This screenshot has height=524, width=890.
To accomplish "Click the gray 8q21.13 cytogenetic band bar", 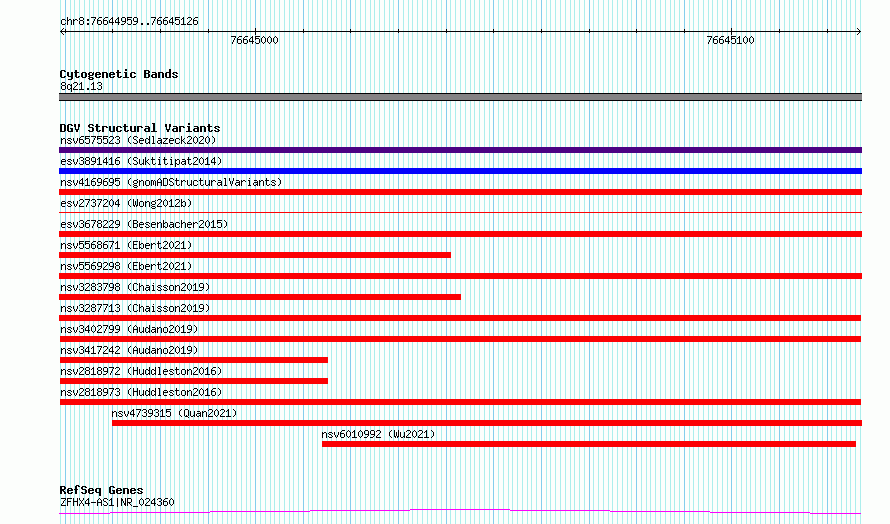I will (x=460, y=97).
